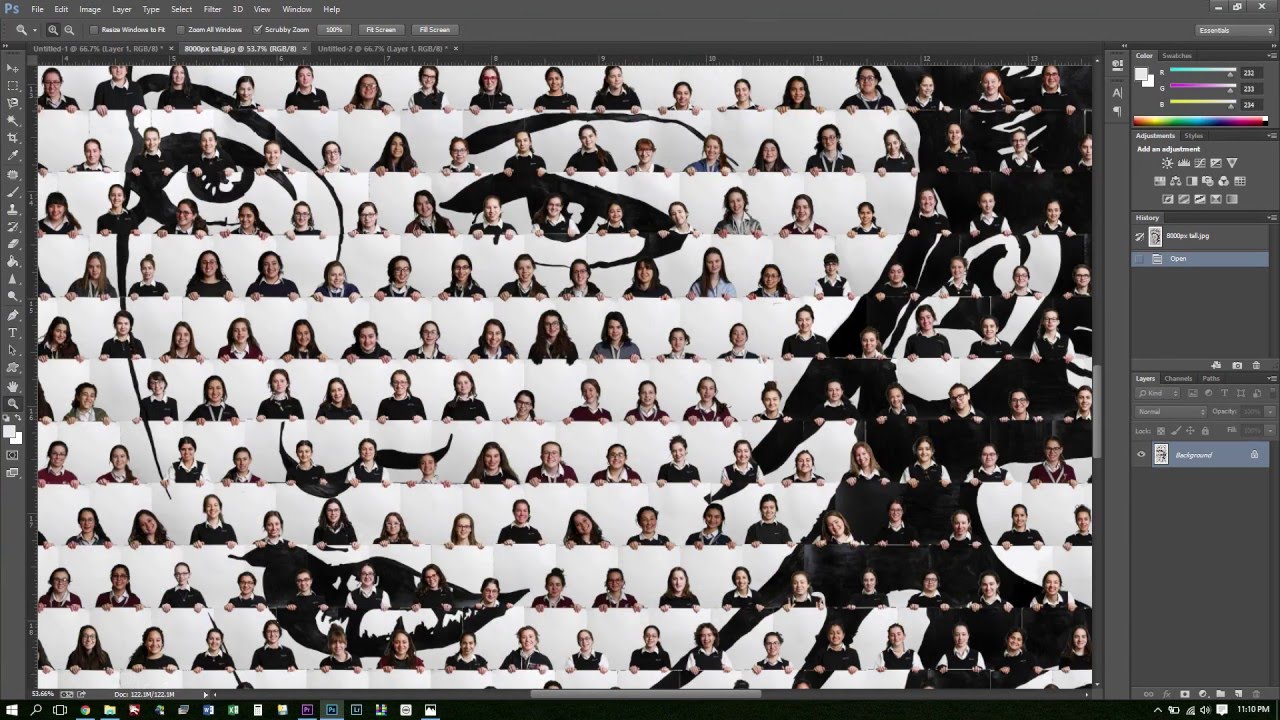Image resolution: width=1280 pixels, height=720 pixels.
Task: Switch to the Swatches tab
Action: 1177,56
